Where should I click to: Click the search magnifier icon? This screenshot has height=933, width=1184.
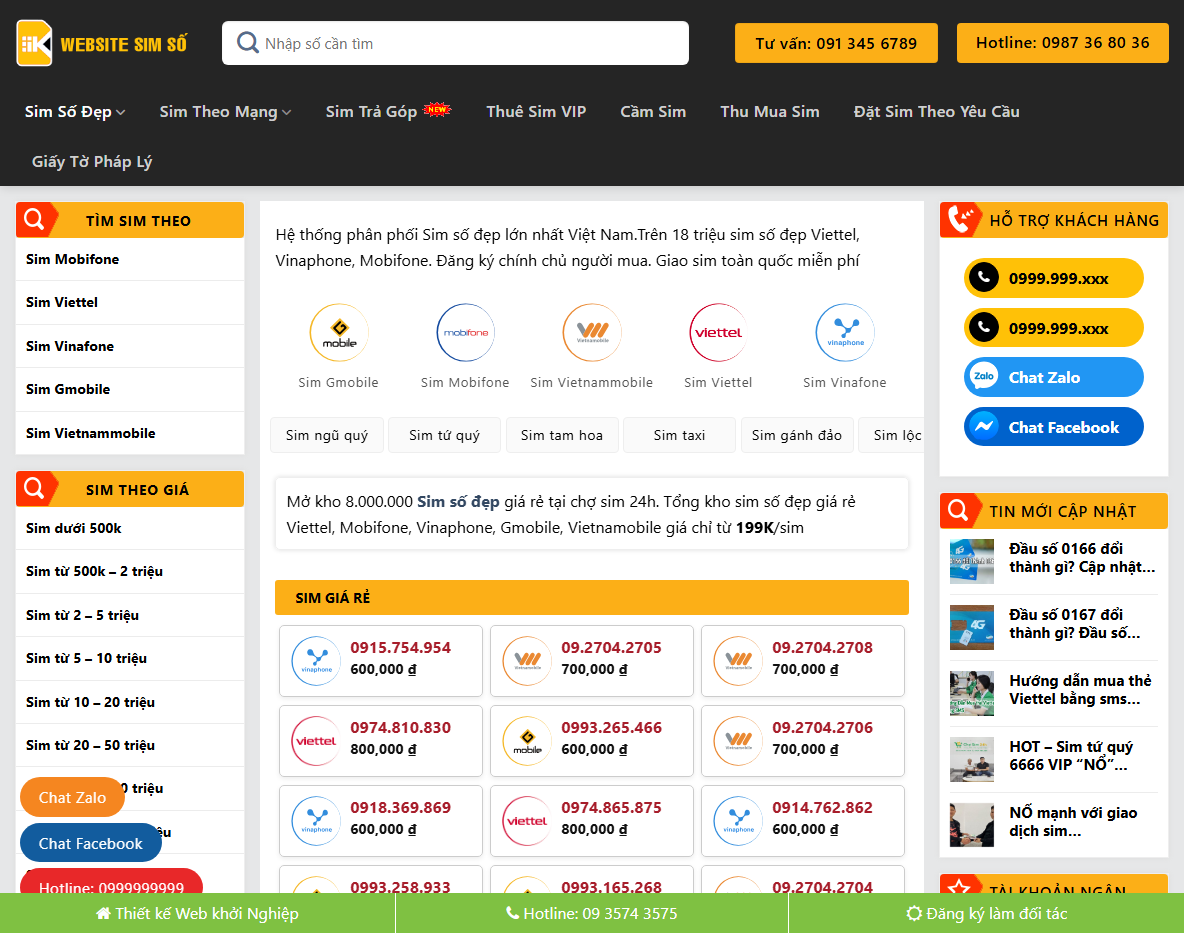point(246,43)
